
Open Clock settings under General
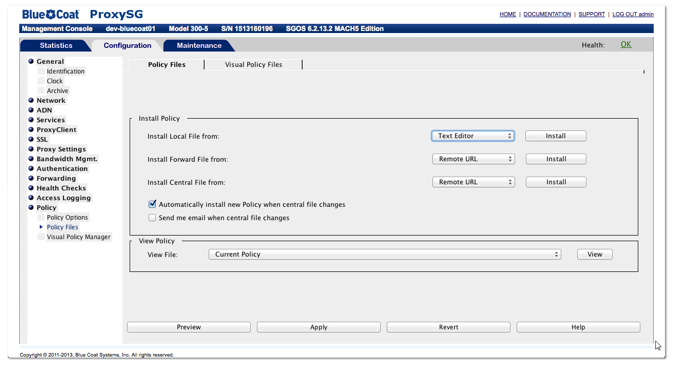(55, 81)
